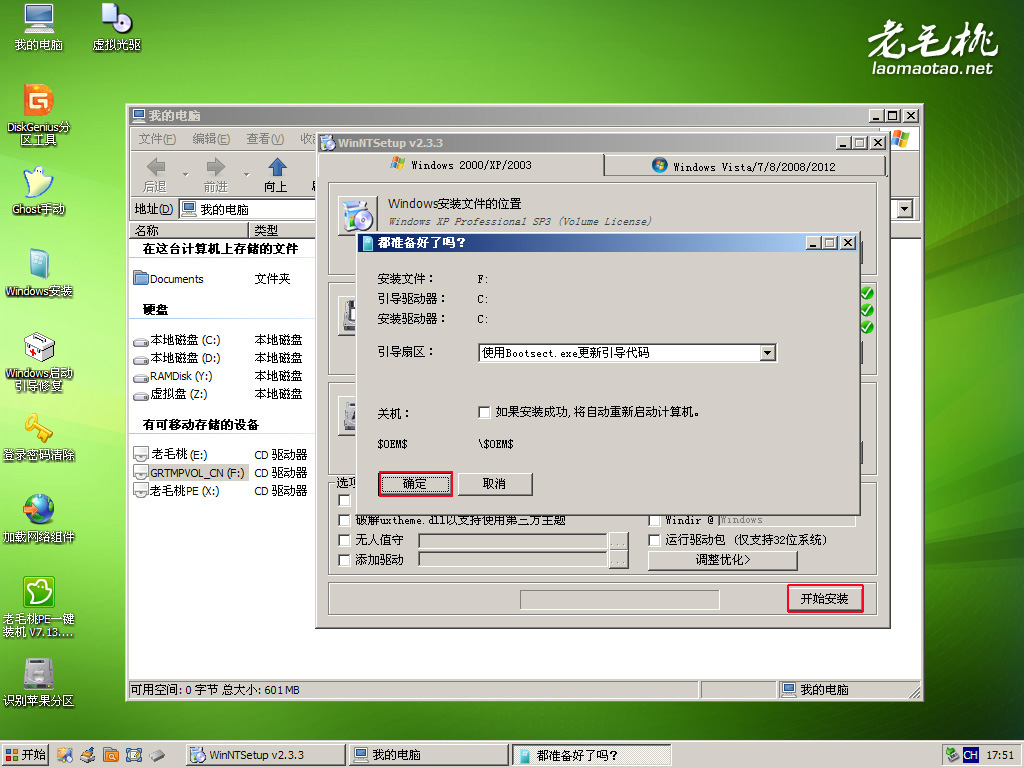Click the orange folder-search quick launch icon
Screen dimensions: 1024x768
tap(110, 755)
